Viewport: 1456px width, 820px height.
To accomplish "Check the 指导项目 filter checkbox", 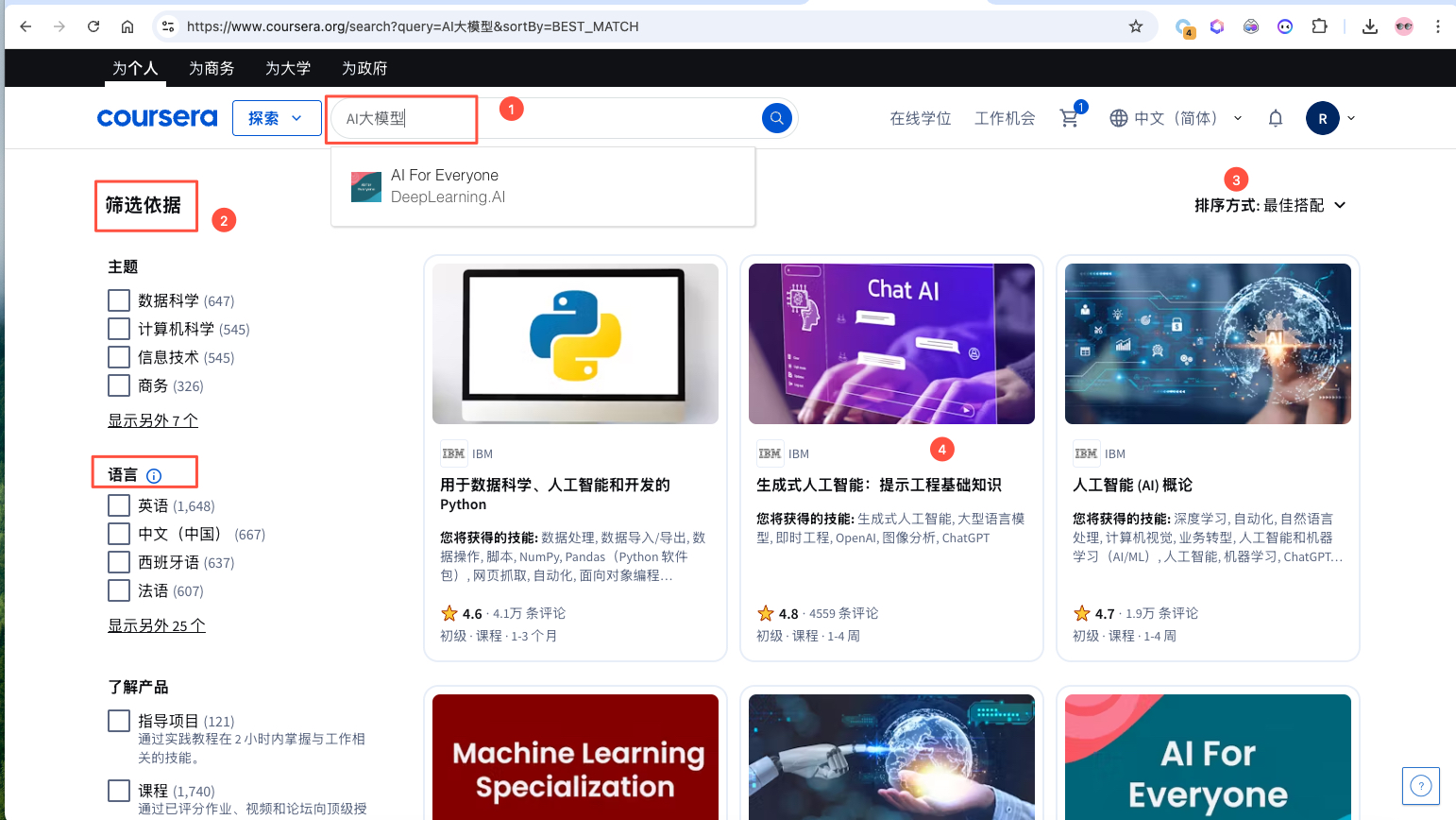I will 118,720.
